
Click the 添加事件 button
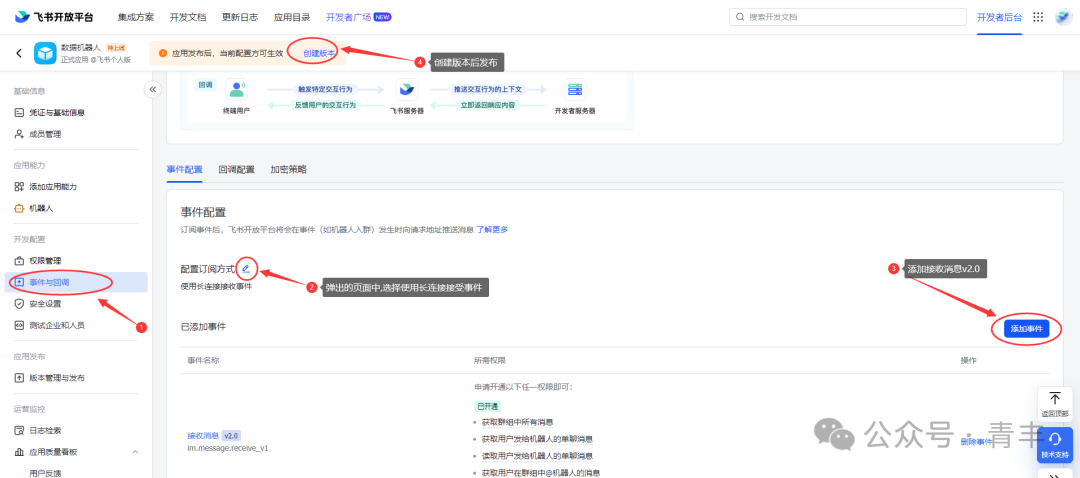(x=1026, y=329)
